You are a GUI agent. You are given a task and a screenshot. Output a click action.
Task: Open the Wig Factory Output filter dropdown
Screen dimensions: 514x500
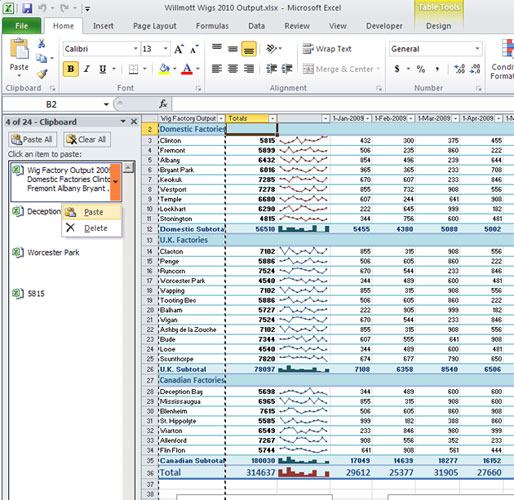click(x=221, y=118)
